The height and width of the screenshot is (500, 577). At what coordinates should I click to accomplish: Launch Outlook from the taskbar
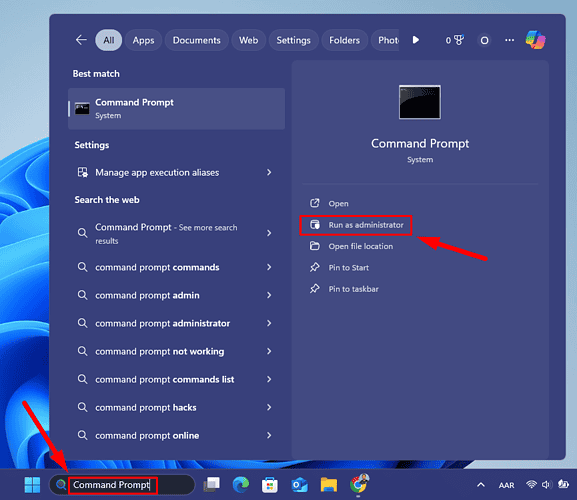(x=299, y=485)
